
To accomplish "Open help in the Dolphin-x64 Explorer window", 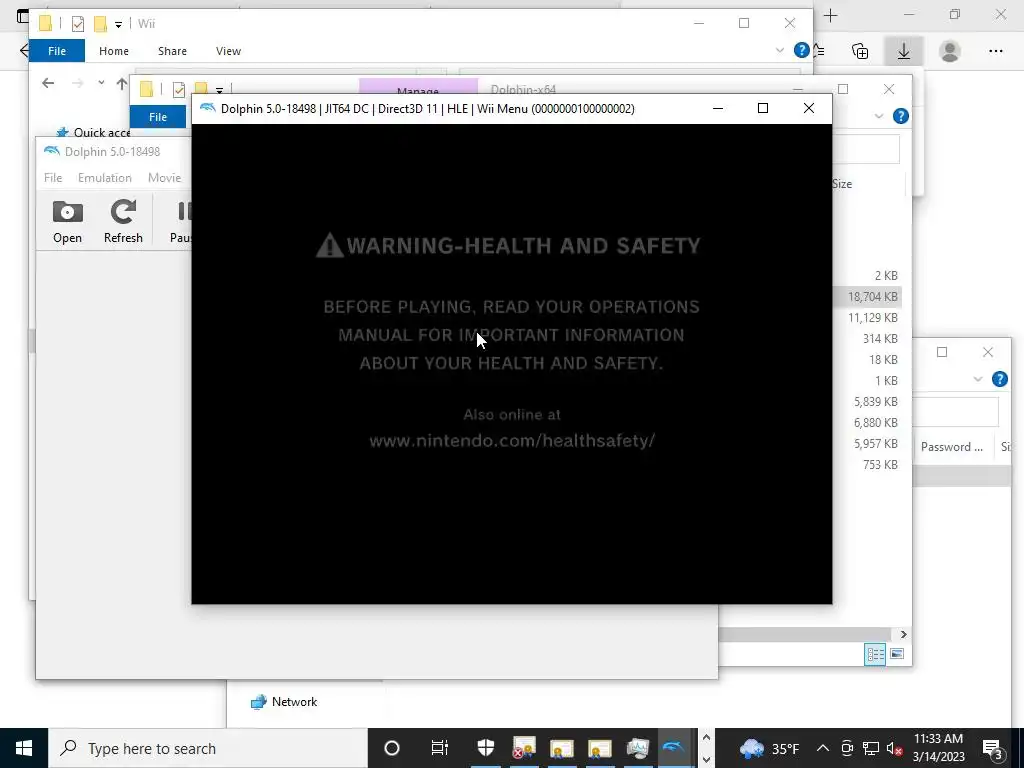I will point(901,116).
